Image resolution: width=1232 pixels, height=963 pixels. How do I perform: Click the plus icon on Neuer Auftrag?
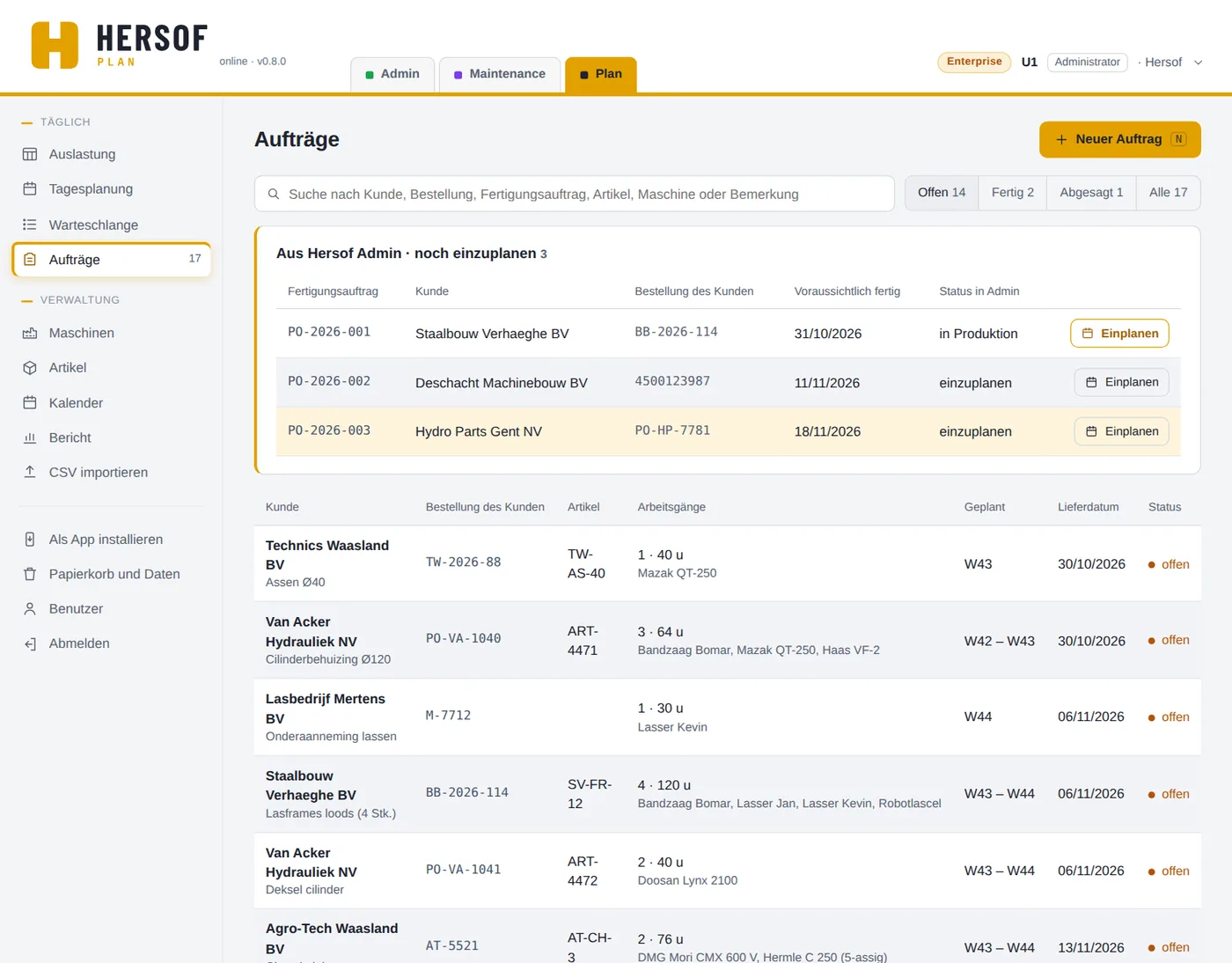click(x=1061, y=139)
